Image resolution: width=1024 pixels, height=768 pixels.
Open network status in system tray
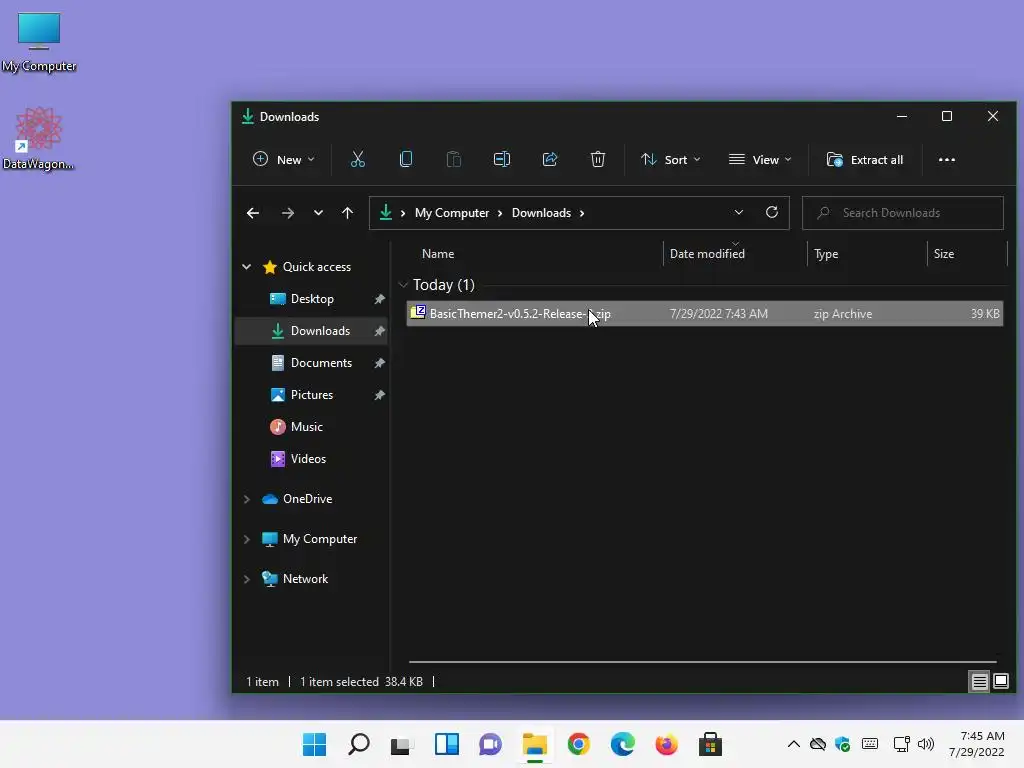point(901,744)
